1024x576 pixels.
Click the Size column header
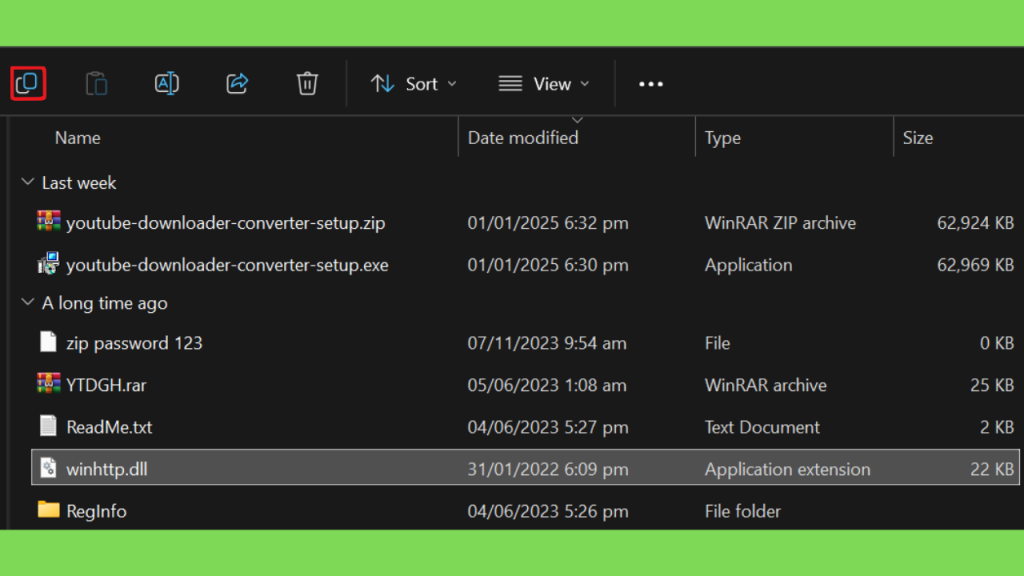[918, 138]
